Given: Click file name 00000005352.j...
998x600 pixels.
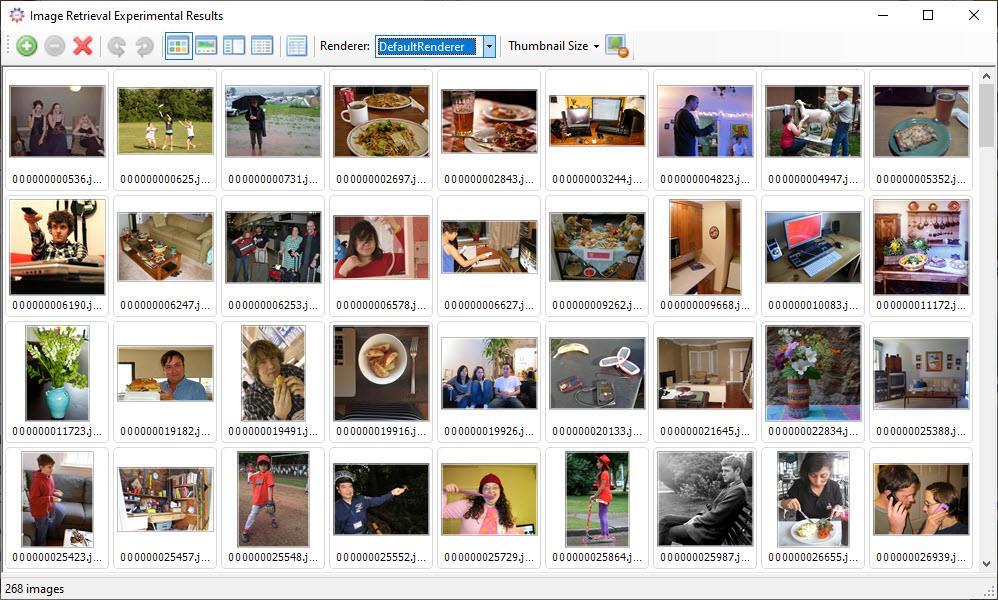Looking at the screenshot, I should point(921,179).
